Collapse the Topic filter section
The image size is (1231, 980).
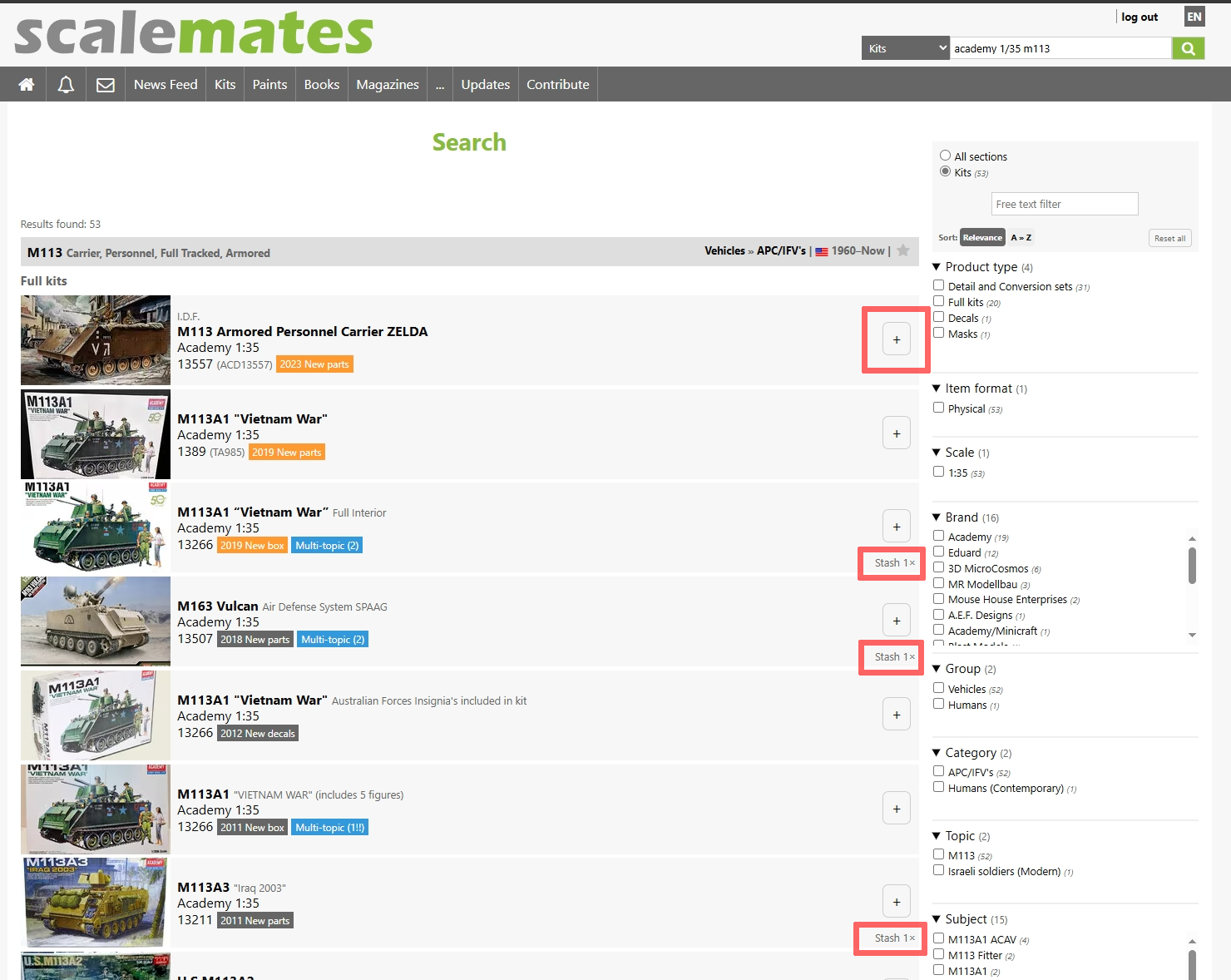tap(937, 836)
